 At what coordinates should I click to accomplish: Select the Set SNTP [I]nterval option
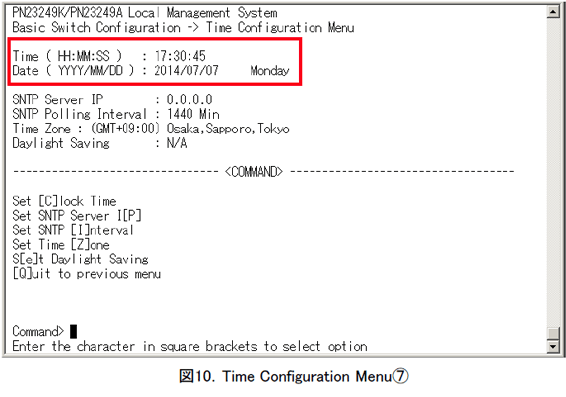click(x=73, y=230)
